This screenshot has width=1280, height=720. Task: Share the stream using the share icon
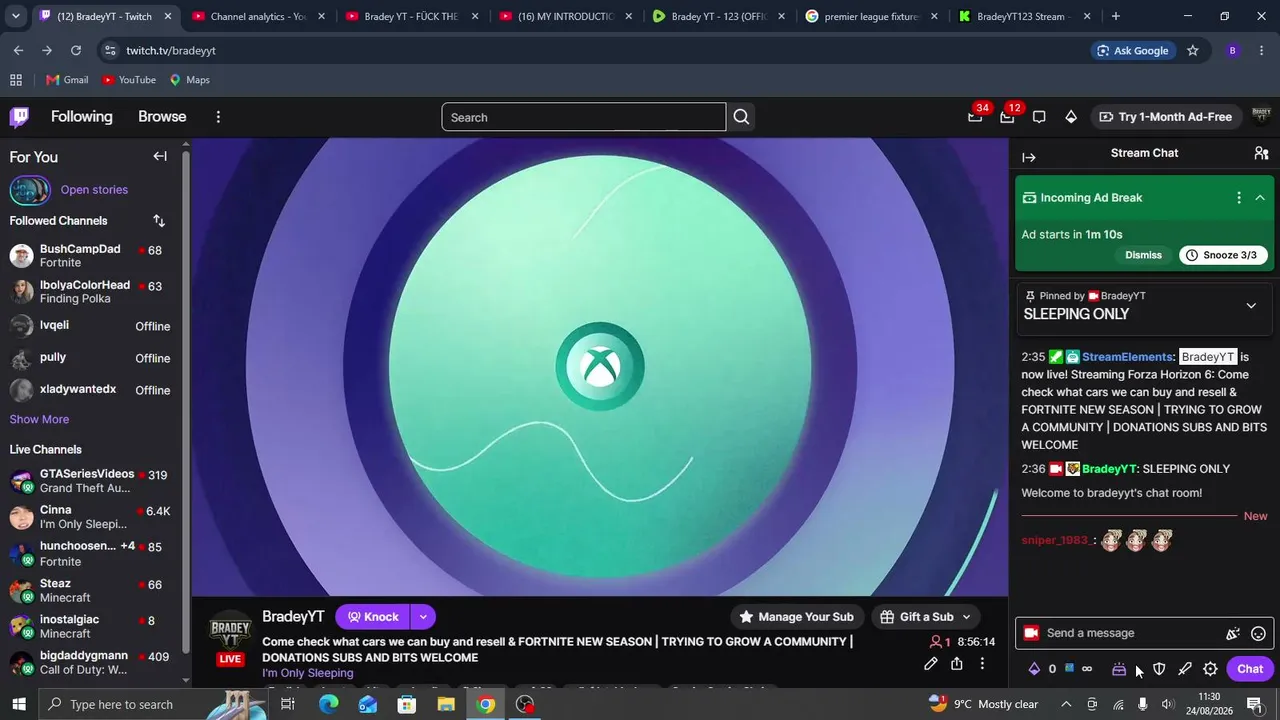(x=957, y=664)
